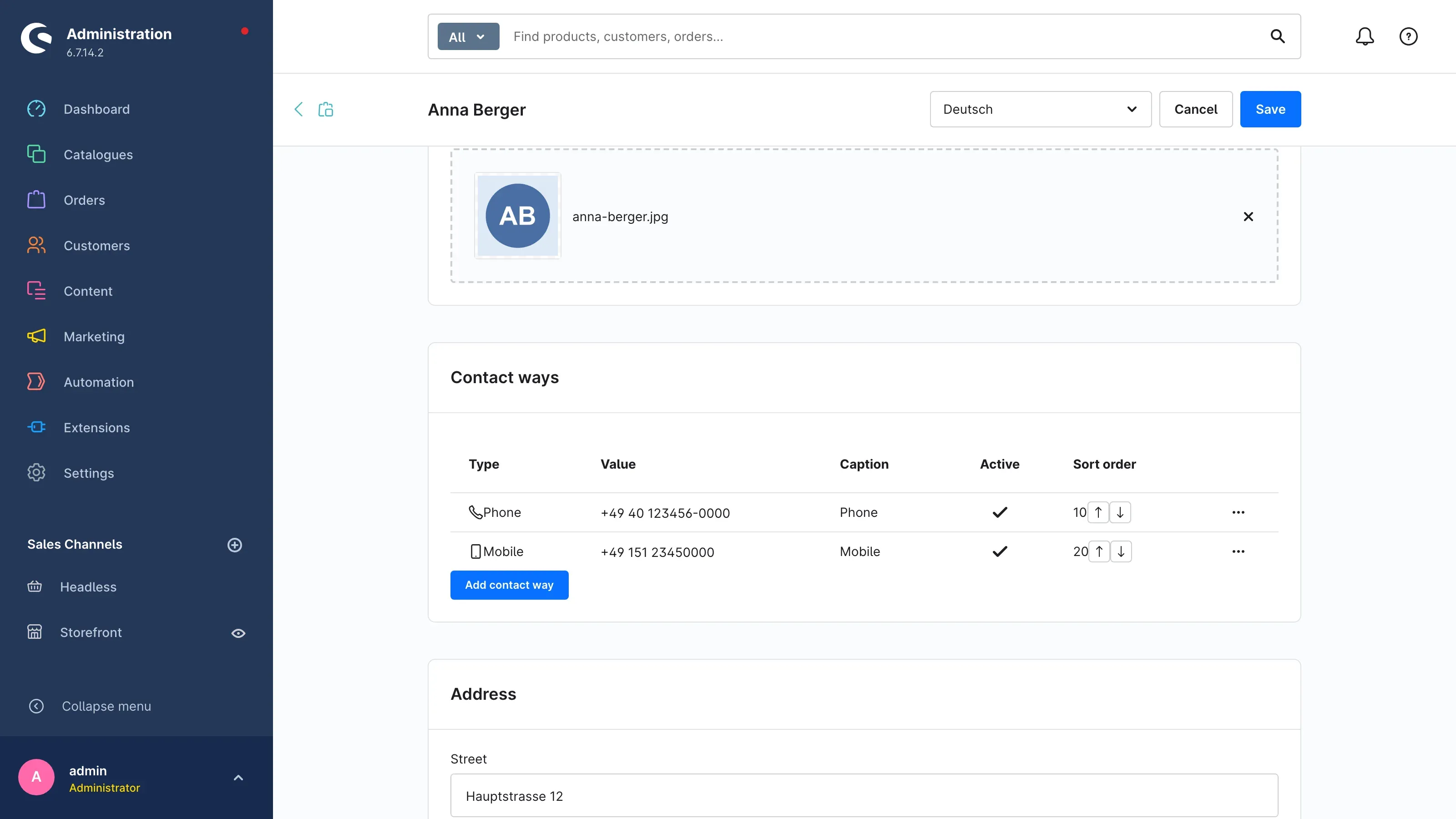Click the clipboard icon near back arrow
The image size is (1456, 819).
pyautogui.click(x=326, y=109)
